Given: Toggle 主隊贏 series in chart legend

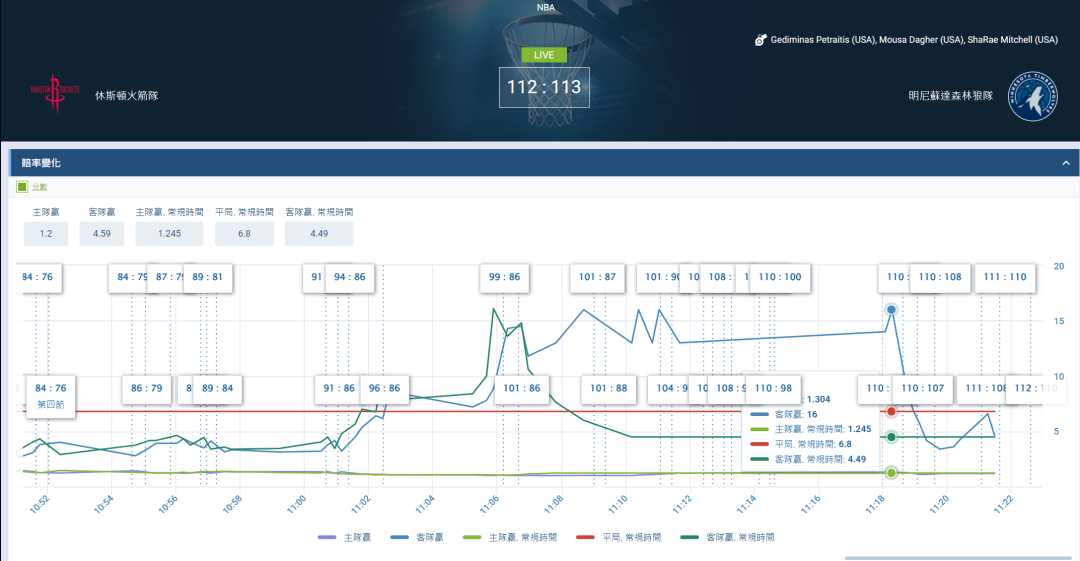Looking at the screenshot, I should (344, 538).
